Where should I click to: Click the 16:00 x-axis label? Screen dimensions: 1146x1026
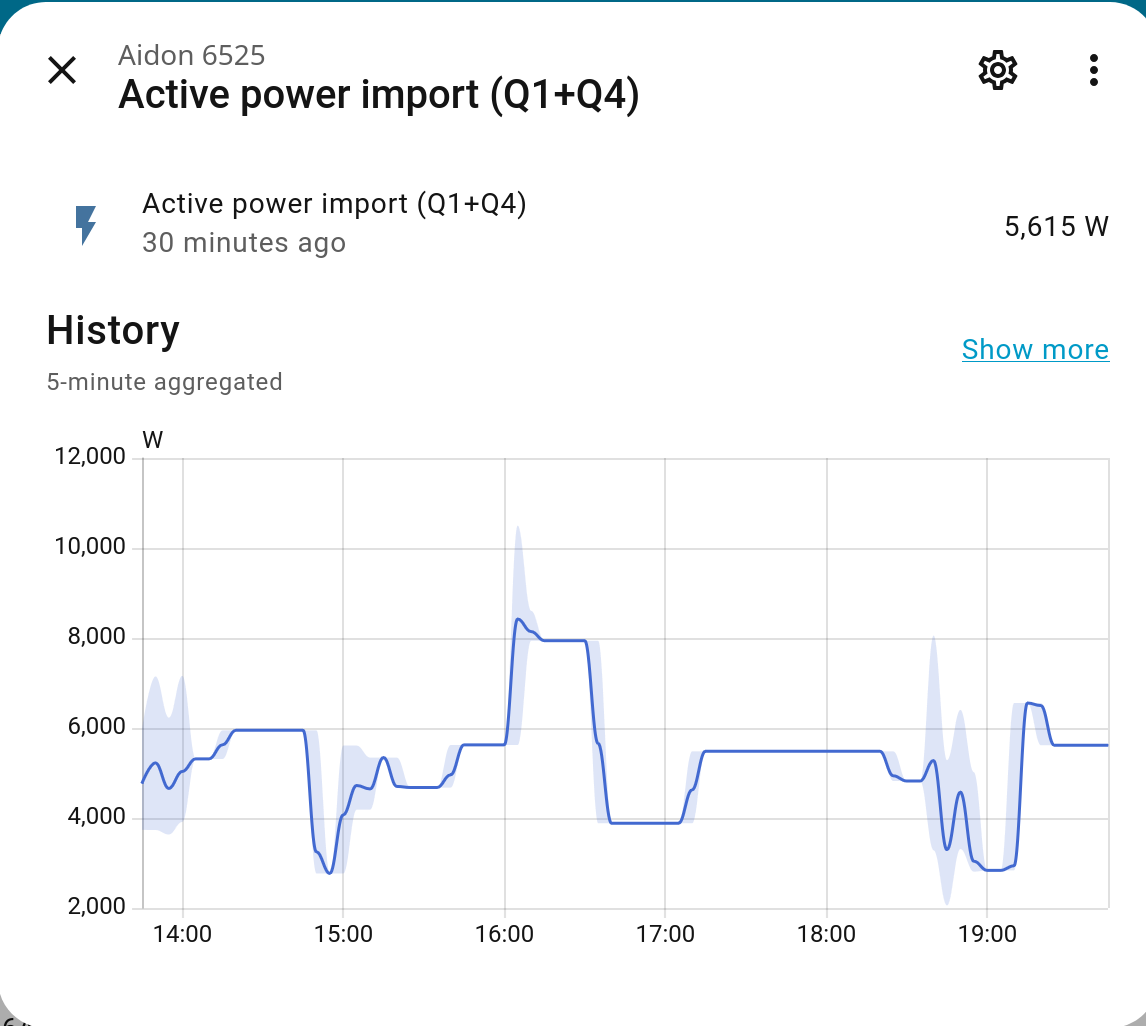pos(504,934)
